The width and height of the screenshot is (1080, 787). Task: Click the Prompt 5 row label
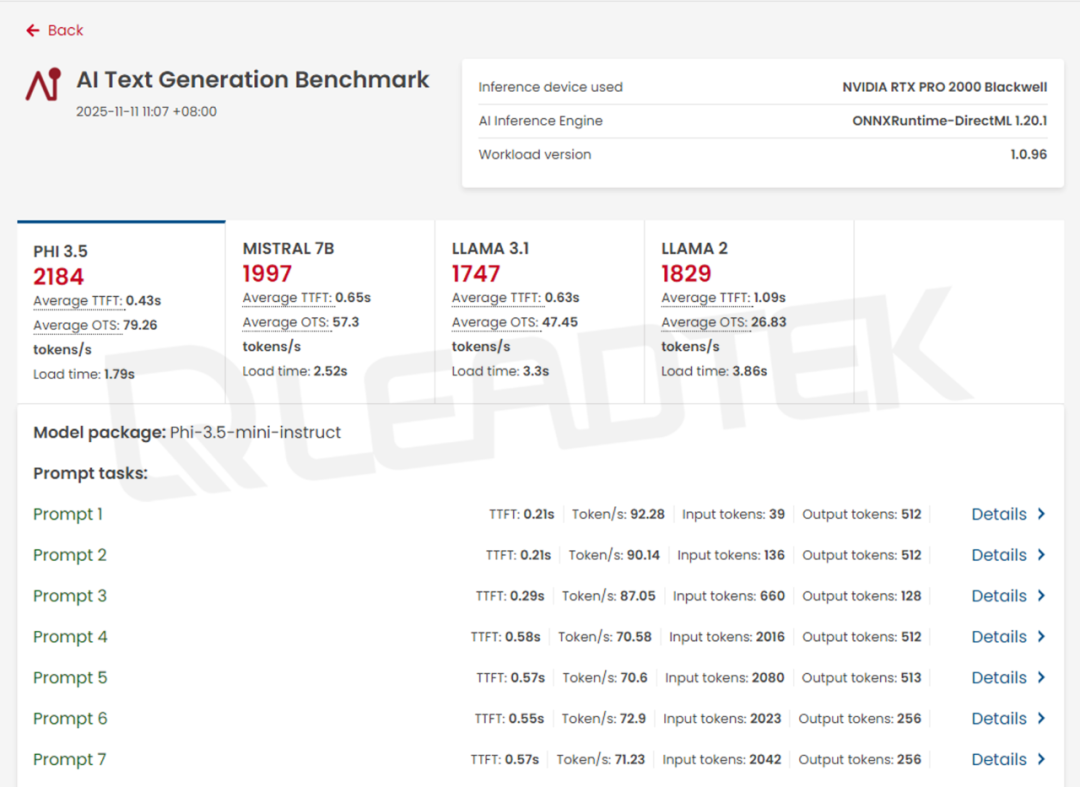70,678
